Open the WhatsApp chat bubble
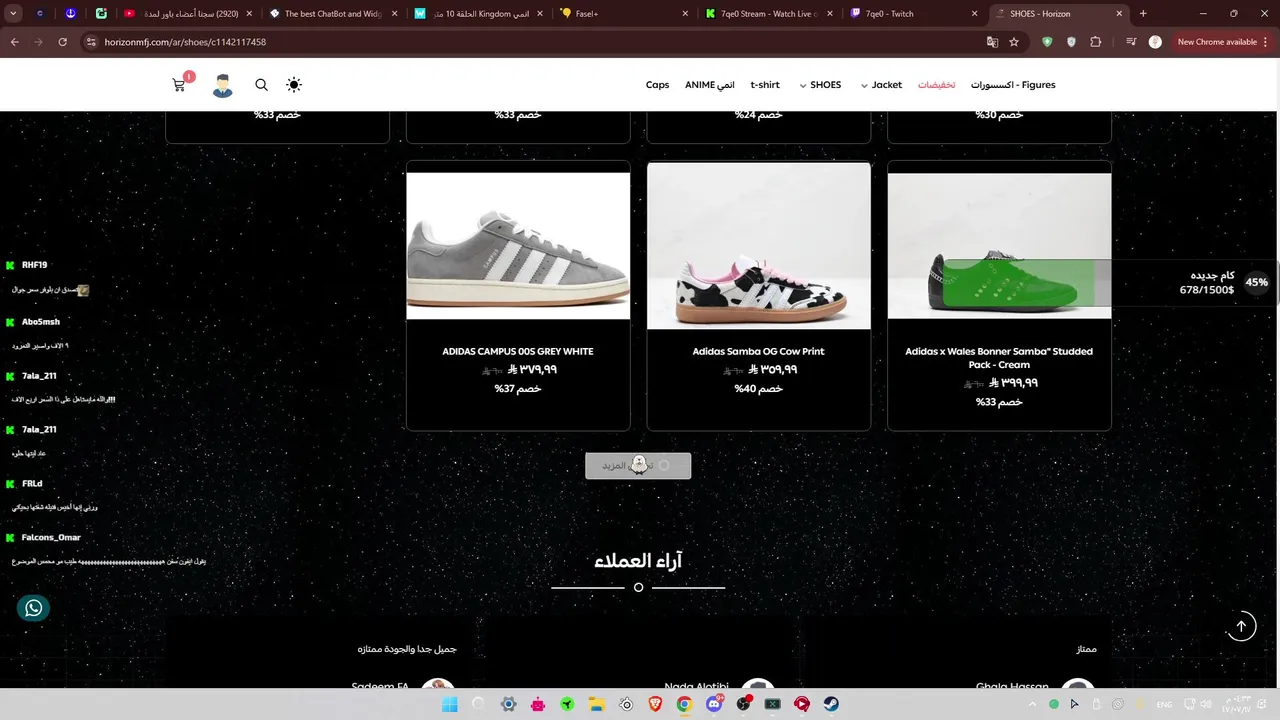Screen dimensions: 1280x720 coord(33,608)
